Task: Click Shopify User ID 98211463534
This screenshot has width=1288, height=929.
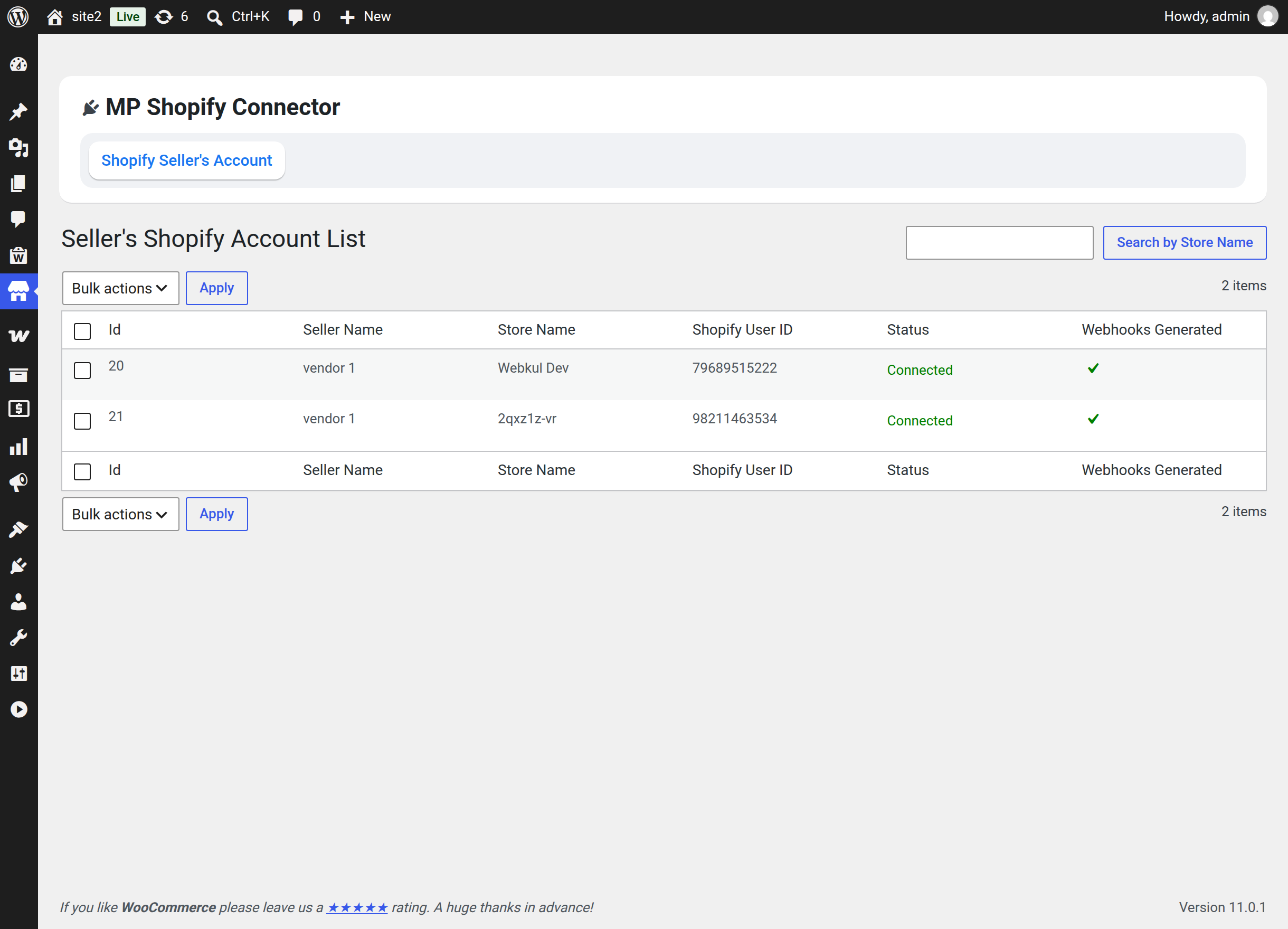Action: point(734,419)
